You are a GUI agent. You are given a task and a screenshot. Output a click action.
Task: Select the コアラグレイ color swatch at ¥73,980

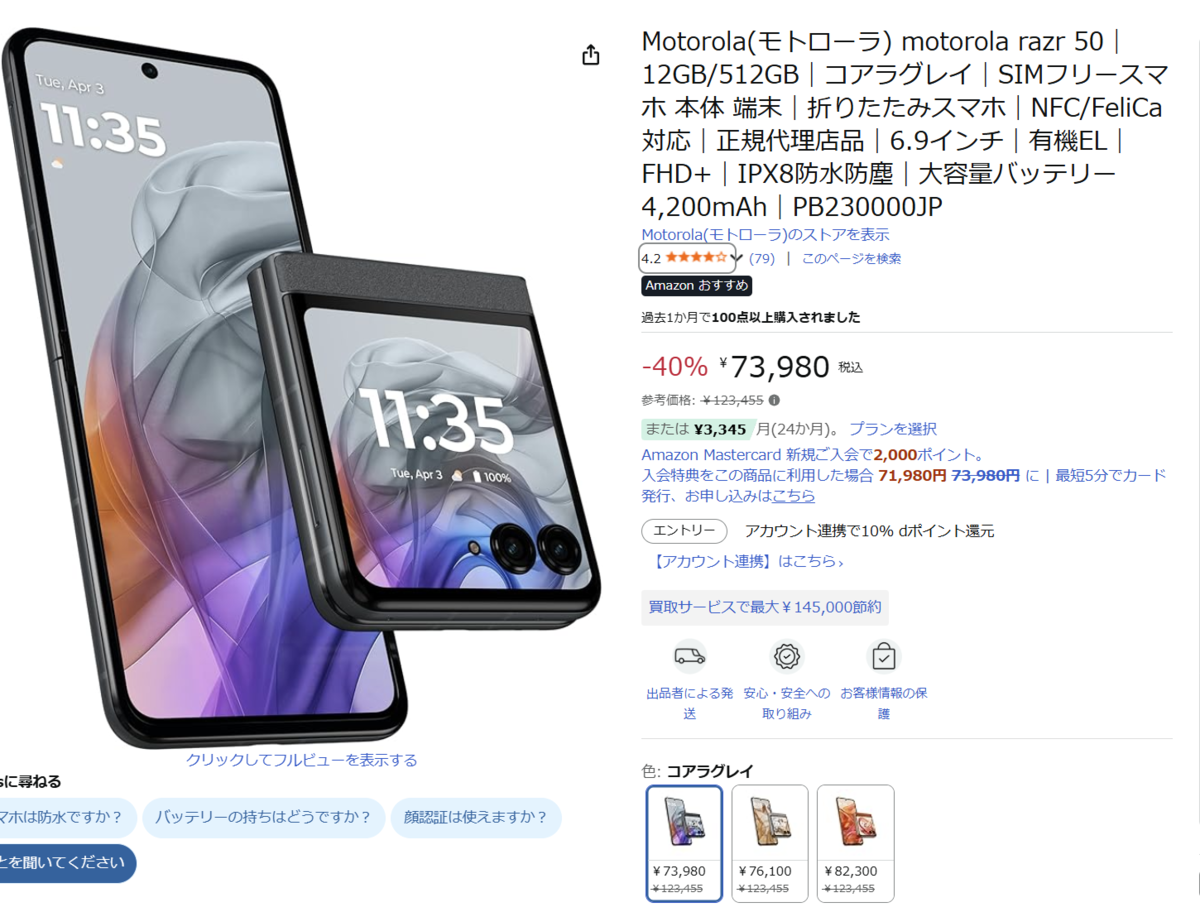click(684, 843)
